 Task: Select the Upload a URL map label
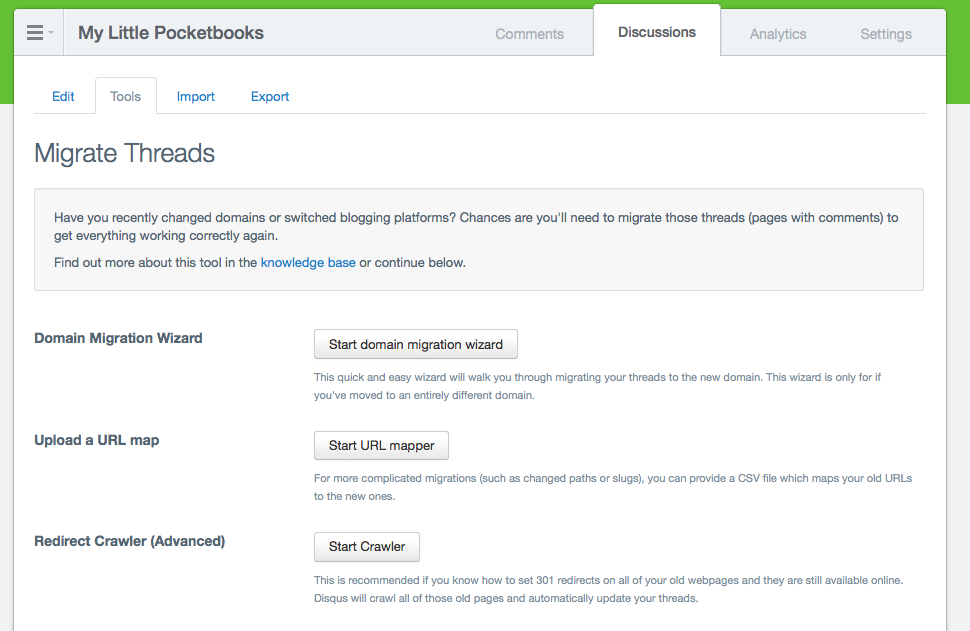97,440
